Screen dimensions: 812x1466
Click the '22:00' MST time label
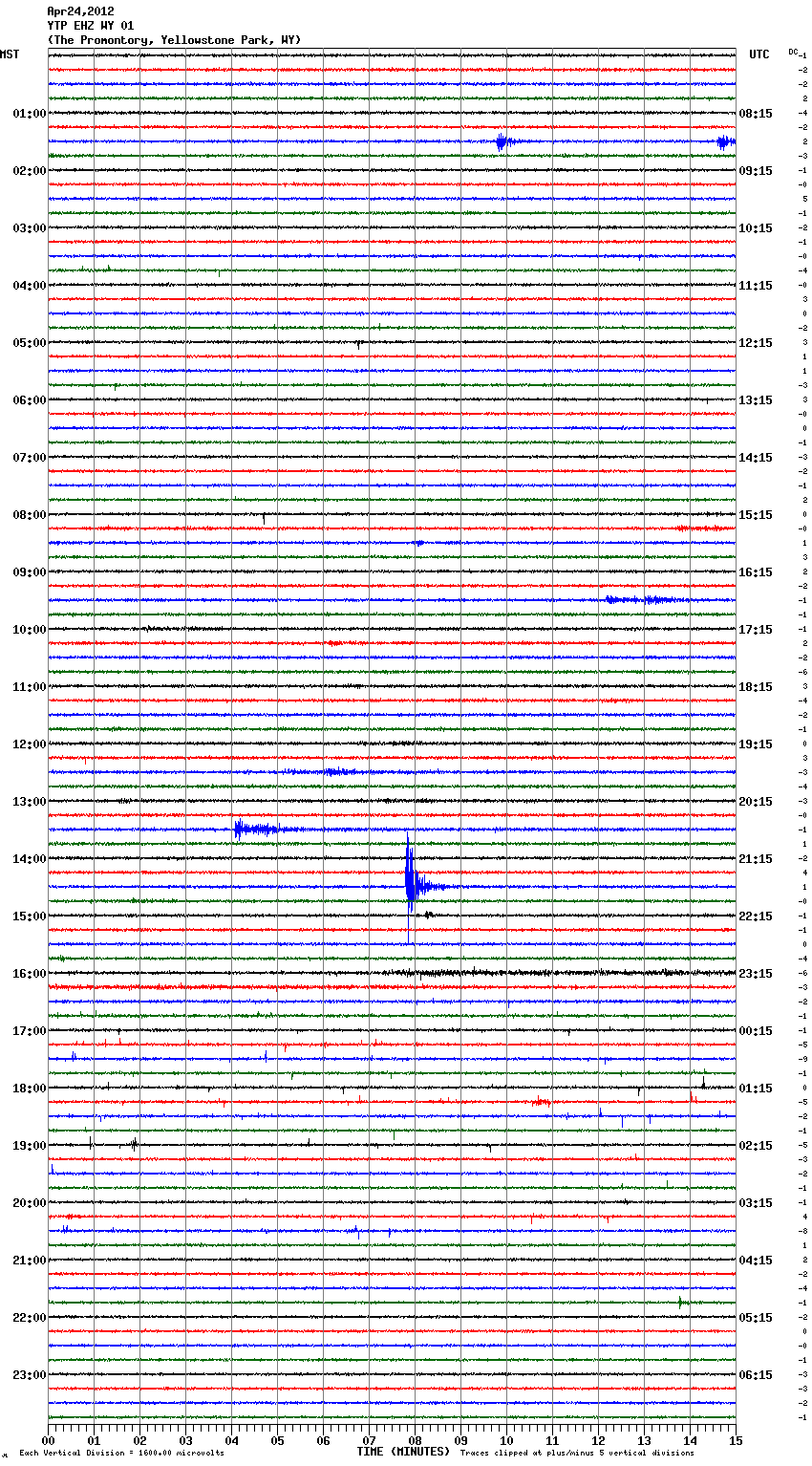(29, 1318)
